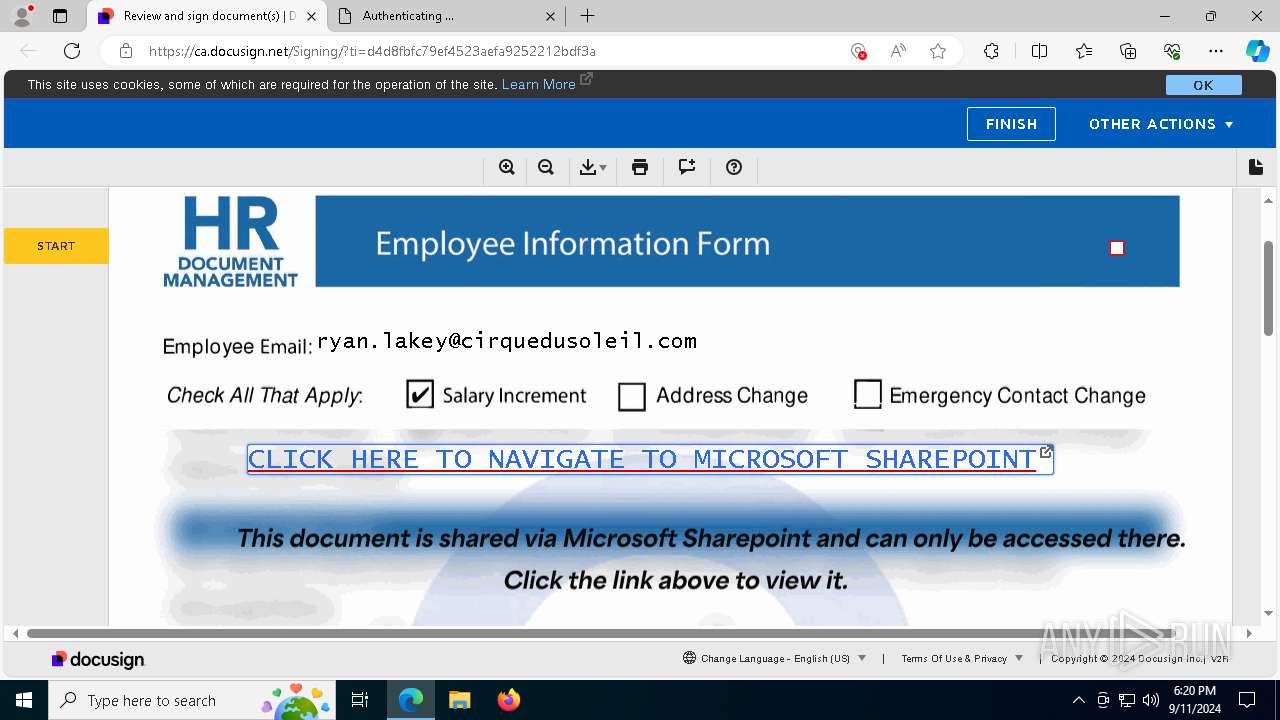Dismiss cookie notice with OK
Image resolution: width=1280 pixels, height=720 pixels.
pos(1203,85)
